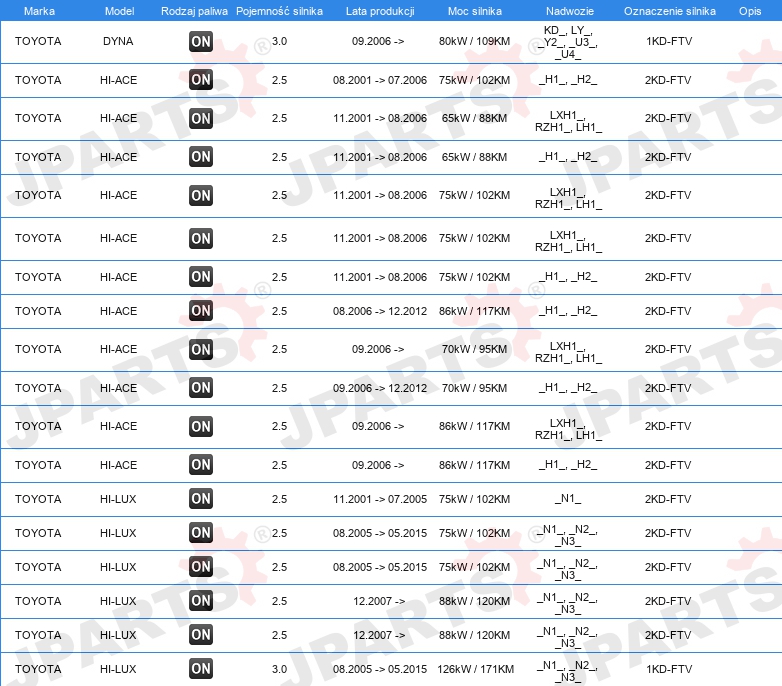
Task: Select the 80kW / 109KM power cell
Action: (474, 41)
